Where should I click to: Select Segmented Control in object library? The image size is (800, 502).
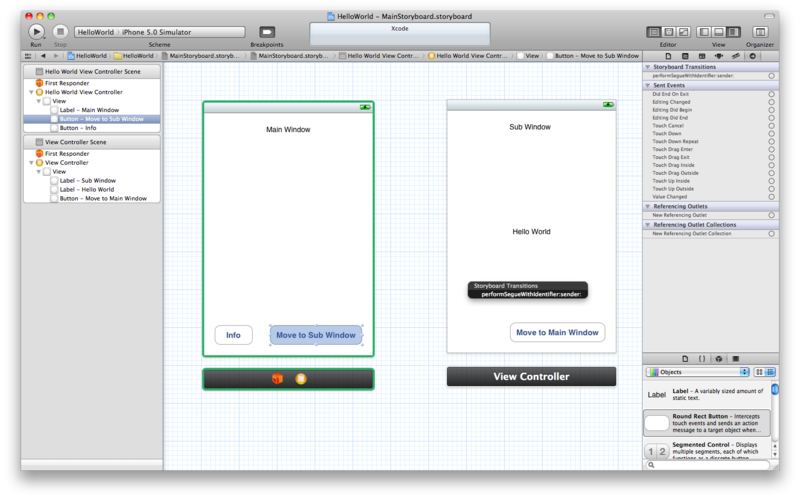707,449
